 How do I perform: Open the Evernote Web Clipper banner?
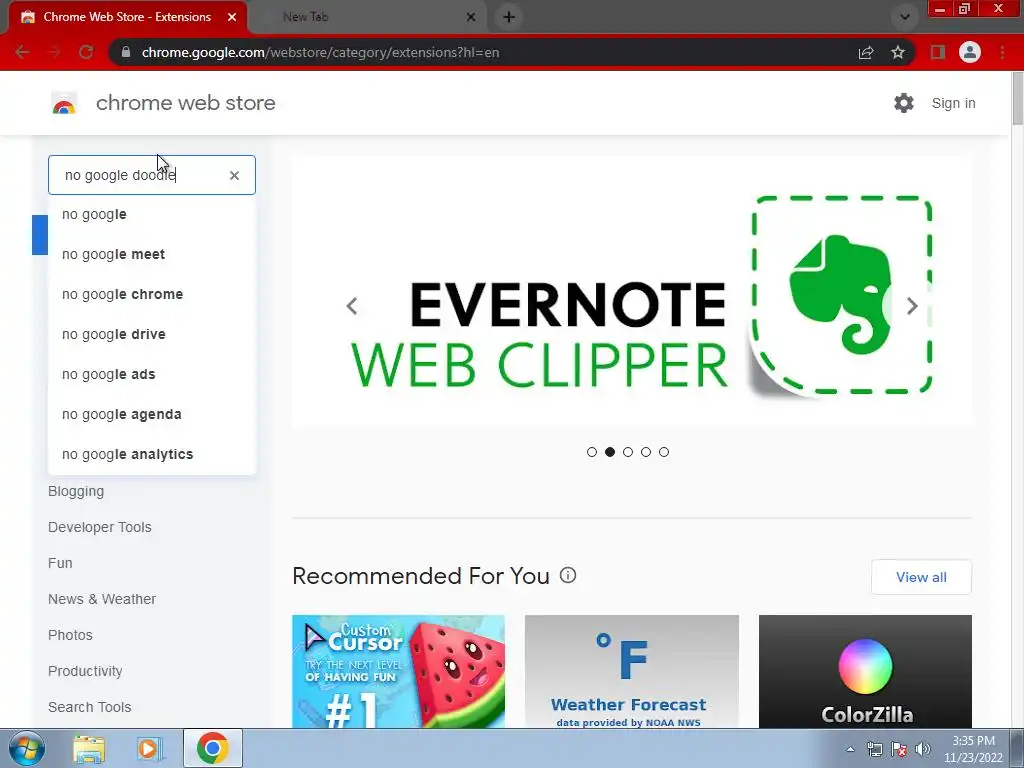click(x=632, y=292)
